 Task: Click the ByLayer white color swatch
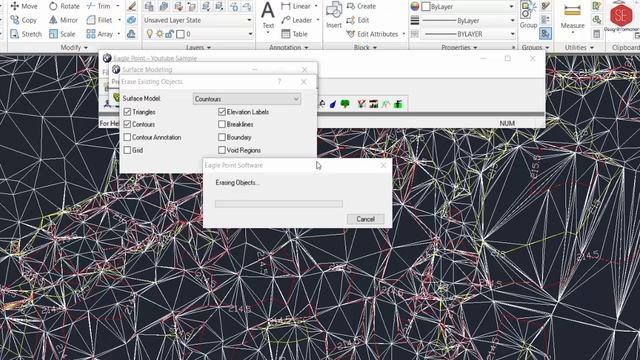pyautogui.click(x=426, y=7)
